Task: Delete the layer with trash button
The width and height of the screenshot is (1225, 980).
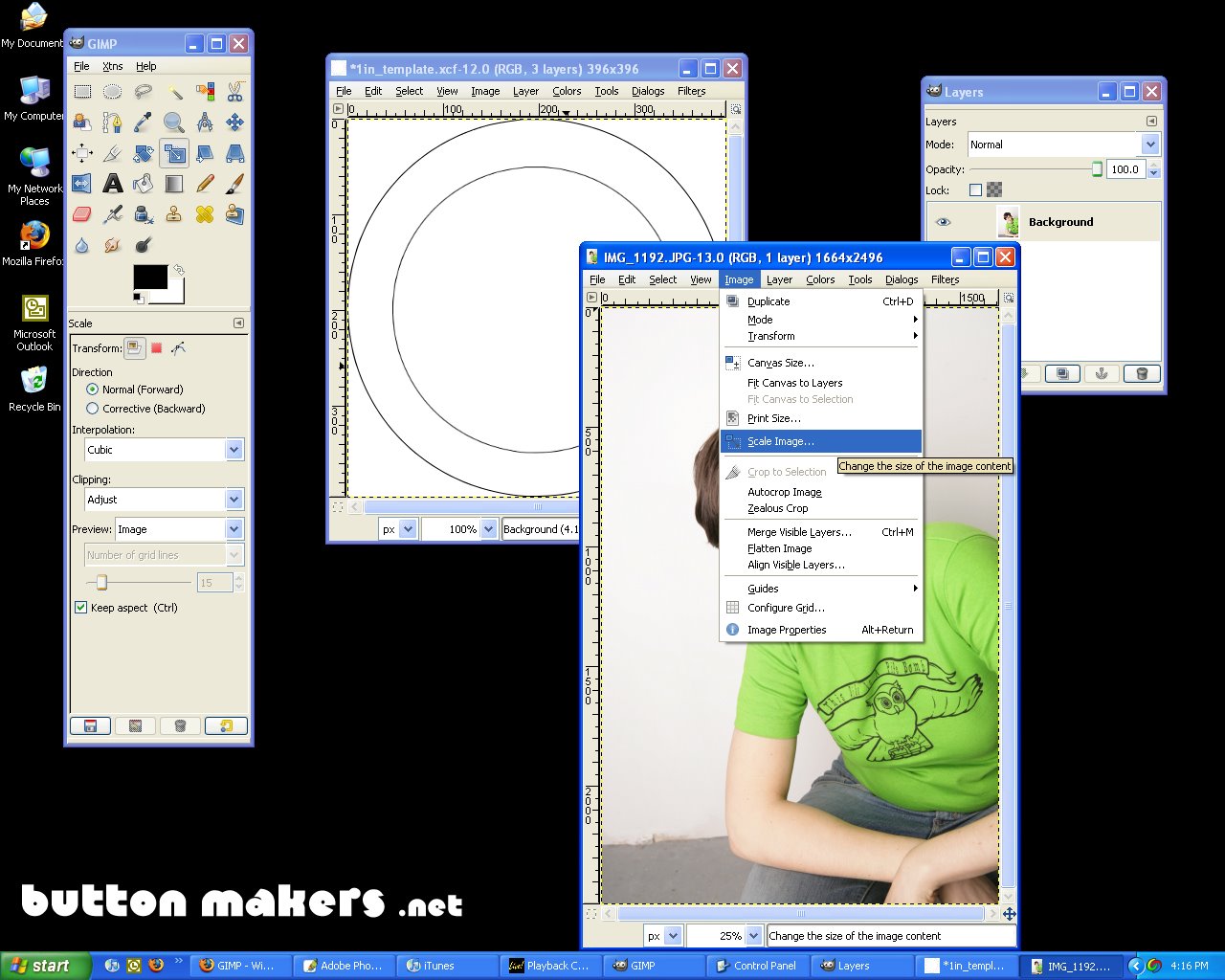Action: pos(1142,373)
